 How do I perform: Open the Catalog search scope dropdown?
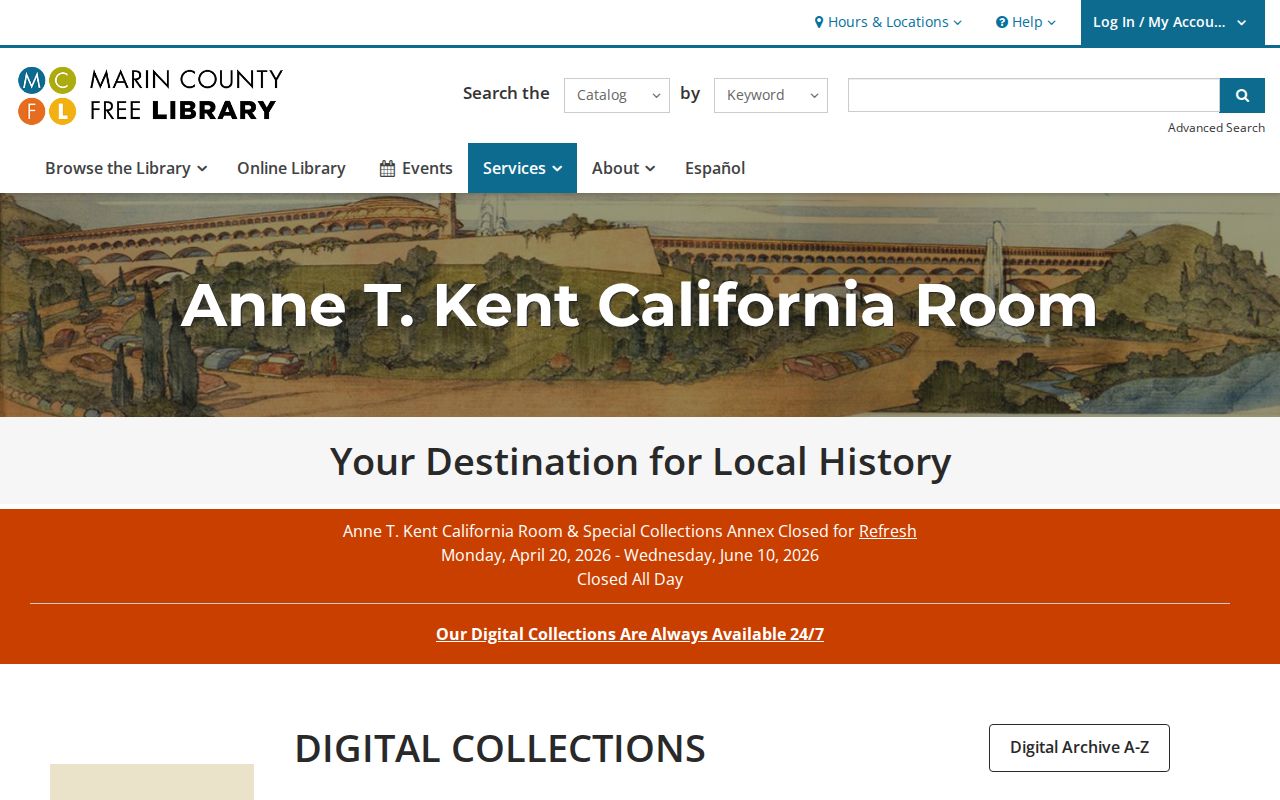tap(617, 95)
